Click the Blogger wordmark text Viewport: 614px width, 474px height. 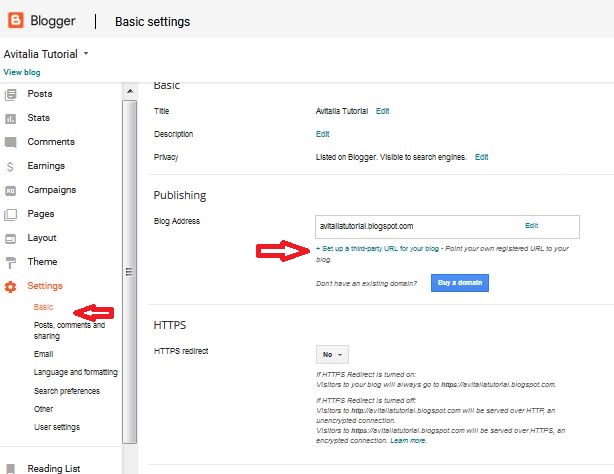(x=53, y=21)
